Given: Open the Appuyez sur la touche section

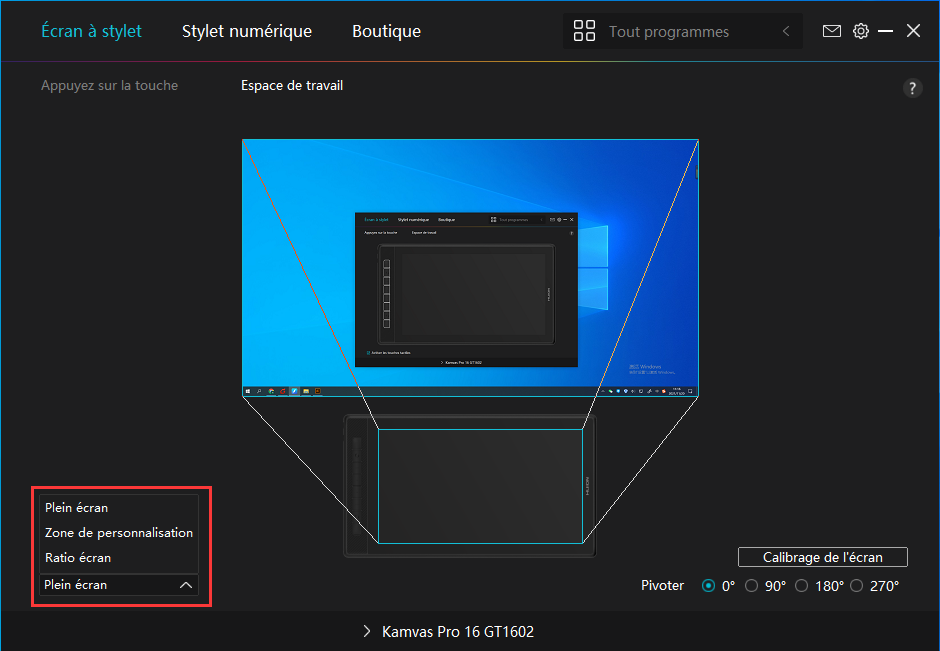Looking at the screenshot, I should tap(109, 86).
